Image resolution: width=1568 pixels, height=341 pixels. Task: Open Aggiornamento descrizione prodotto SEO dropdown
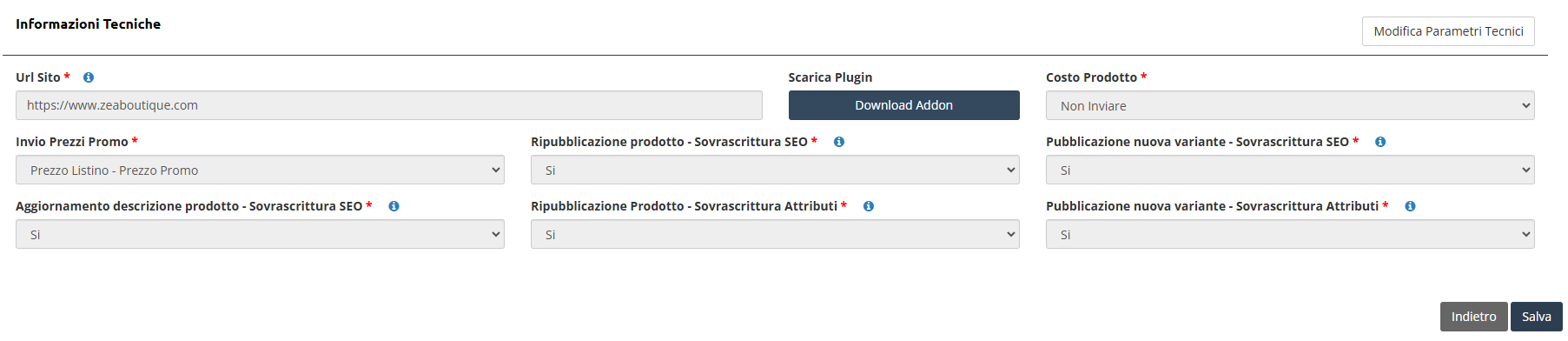260,234
